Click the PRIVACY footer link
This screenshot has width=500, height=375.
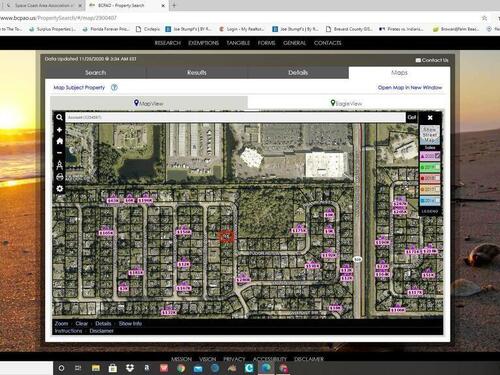click(x=234, y=359)
